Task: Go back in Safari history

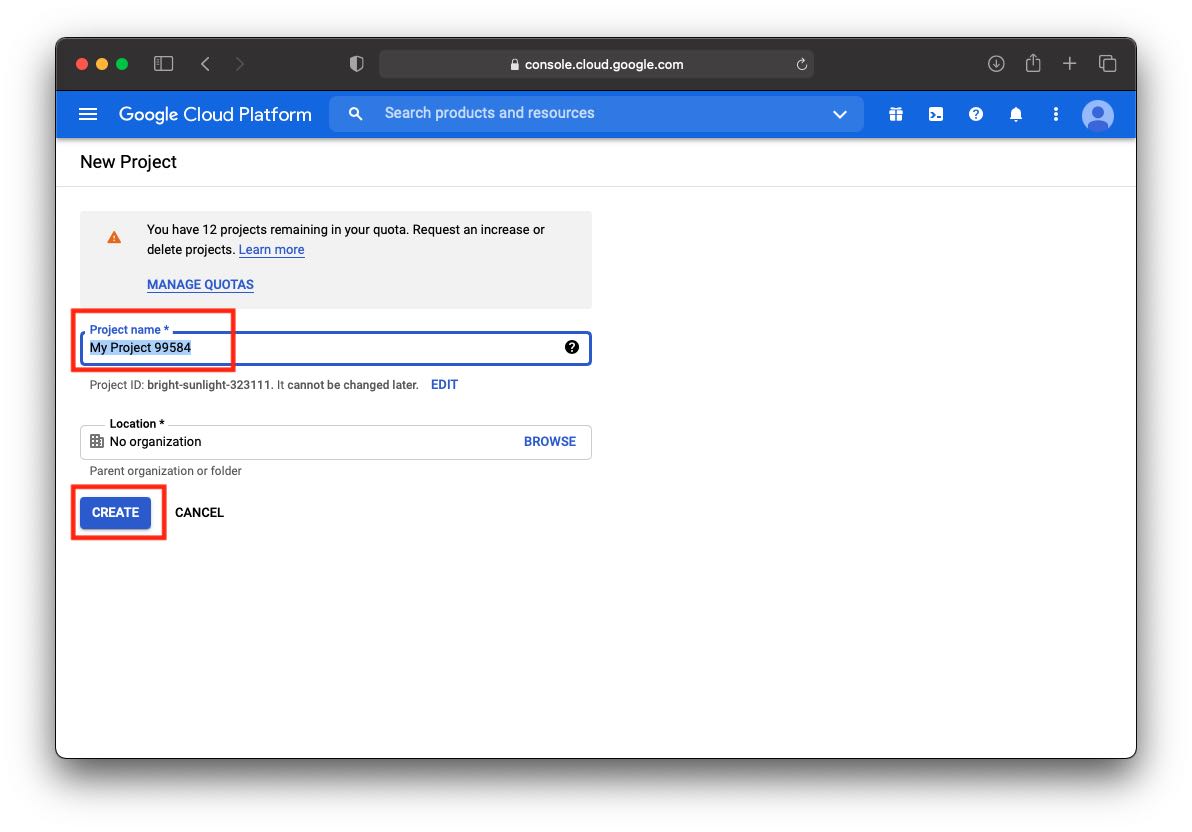Action: [x=205, y=64]
